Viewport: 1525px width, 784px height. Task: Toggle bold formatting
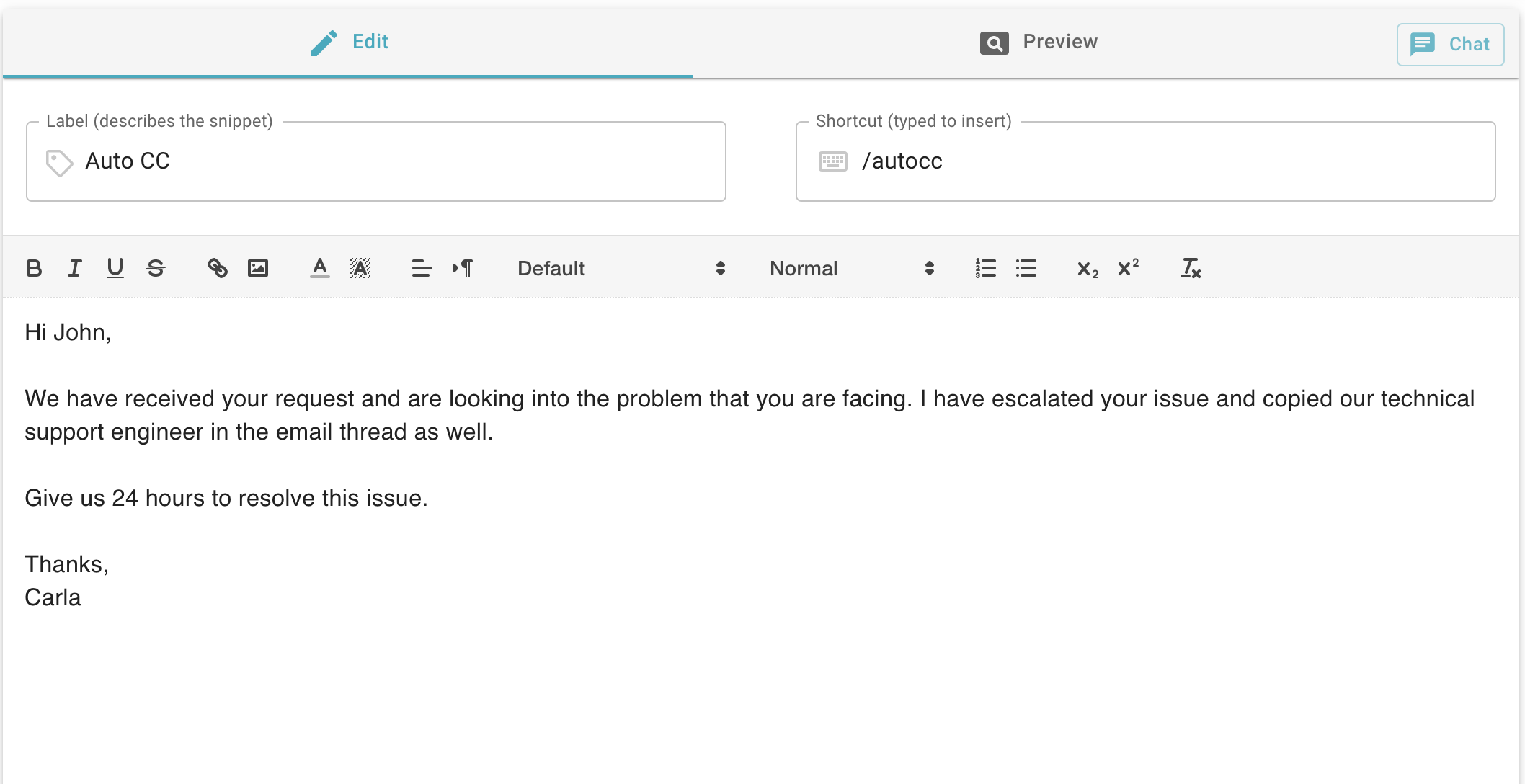[34, 269]
